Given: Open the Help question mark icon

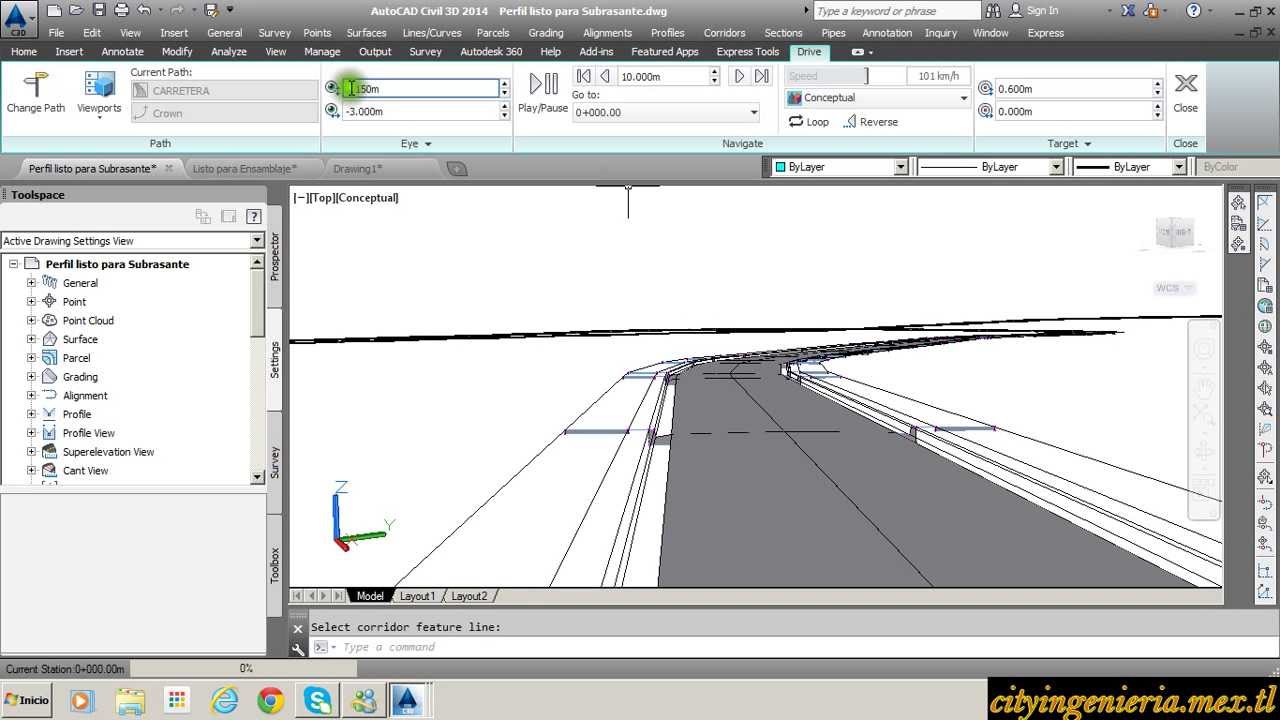Looking at the screenshot, I should (1193, 10).
